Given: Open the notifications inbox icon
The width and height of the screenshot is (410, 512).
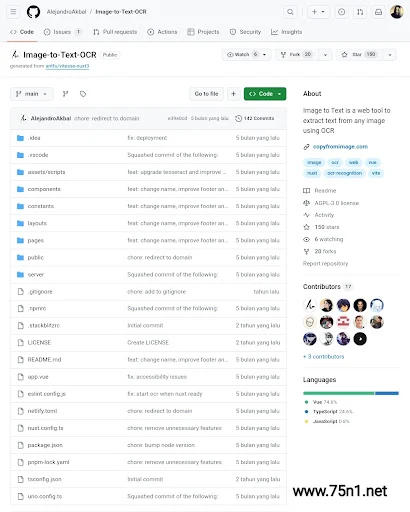Looking at the screenshot, I should (378, 12).
